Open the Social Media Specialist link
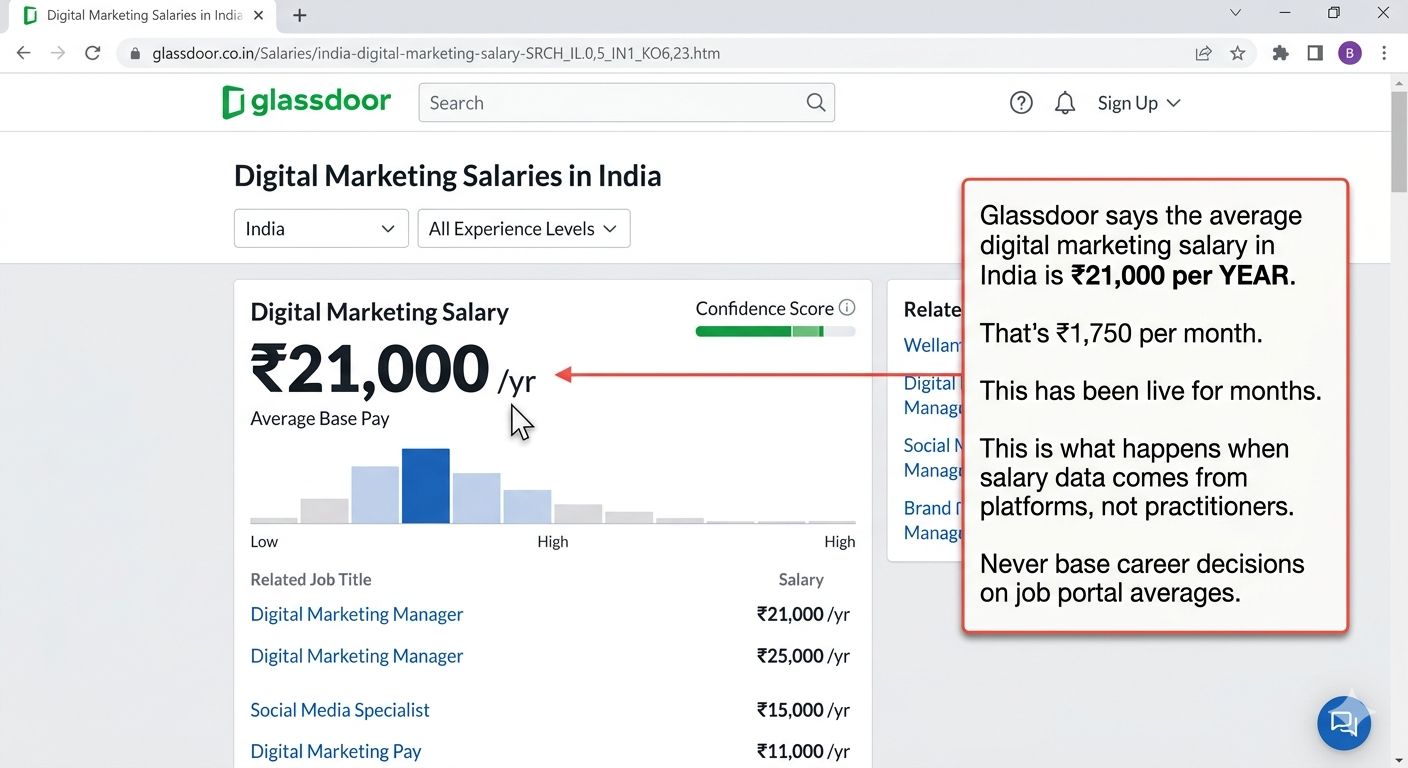 click(x=340, y=710)
